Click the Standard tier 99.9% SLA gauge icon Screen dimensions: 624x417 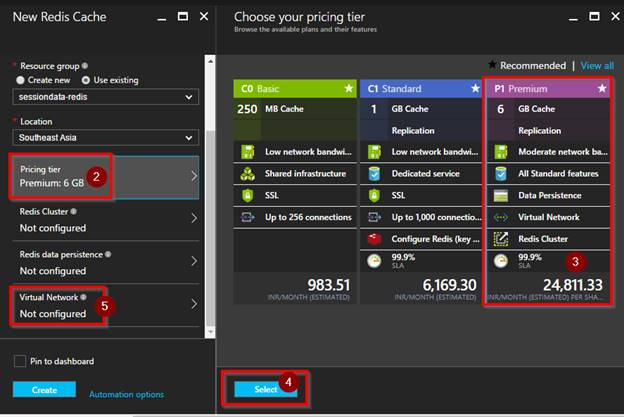point(374,261)
